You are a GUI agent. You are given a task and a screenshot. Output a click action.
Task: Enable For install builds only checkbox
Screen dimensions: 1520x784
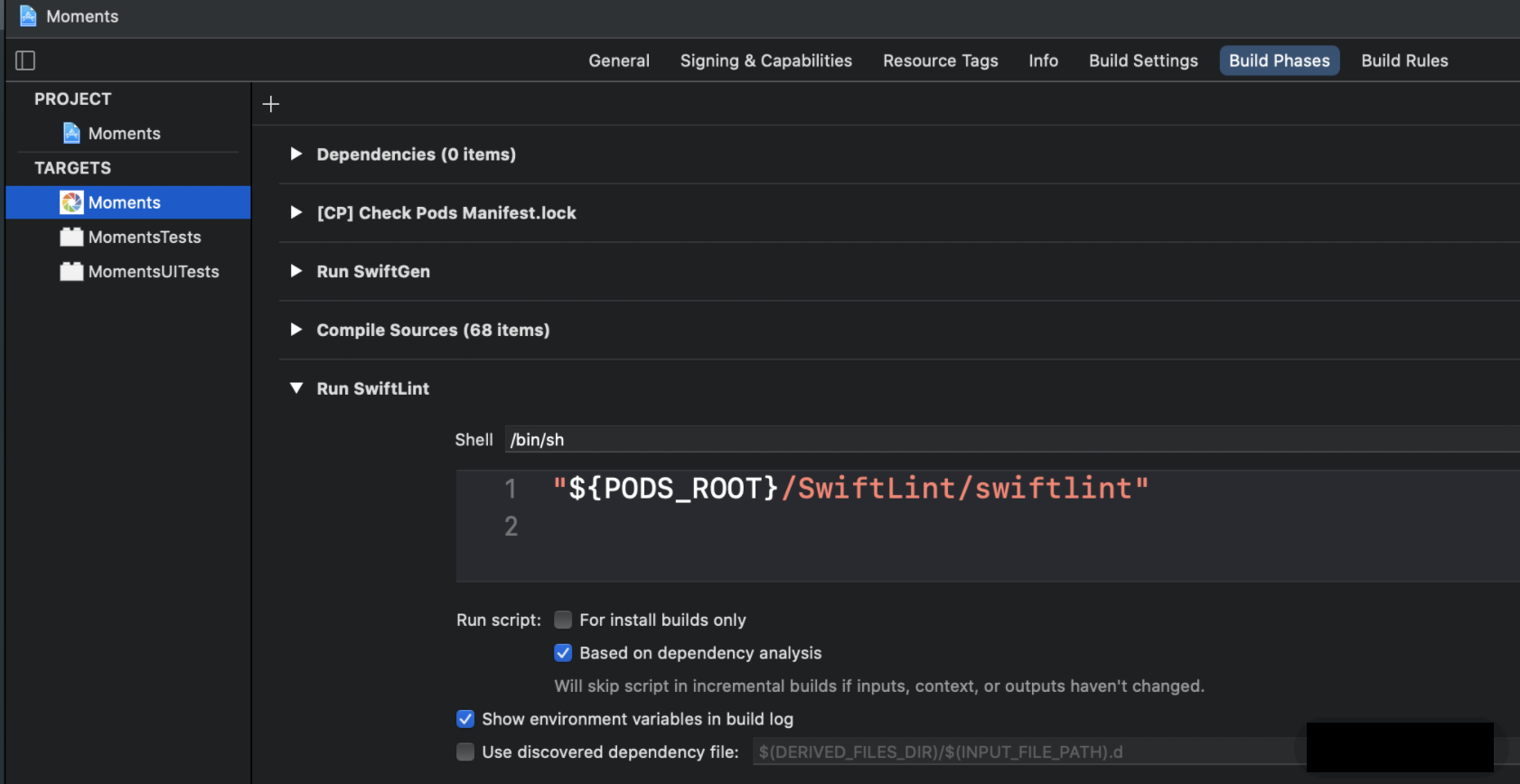tap(563, 620)
